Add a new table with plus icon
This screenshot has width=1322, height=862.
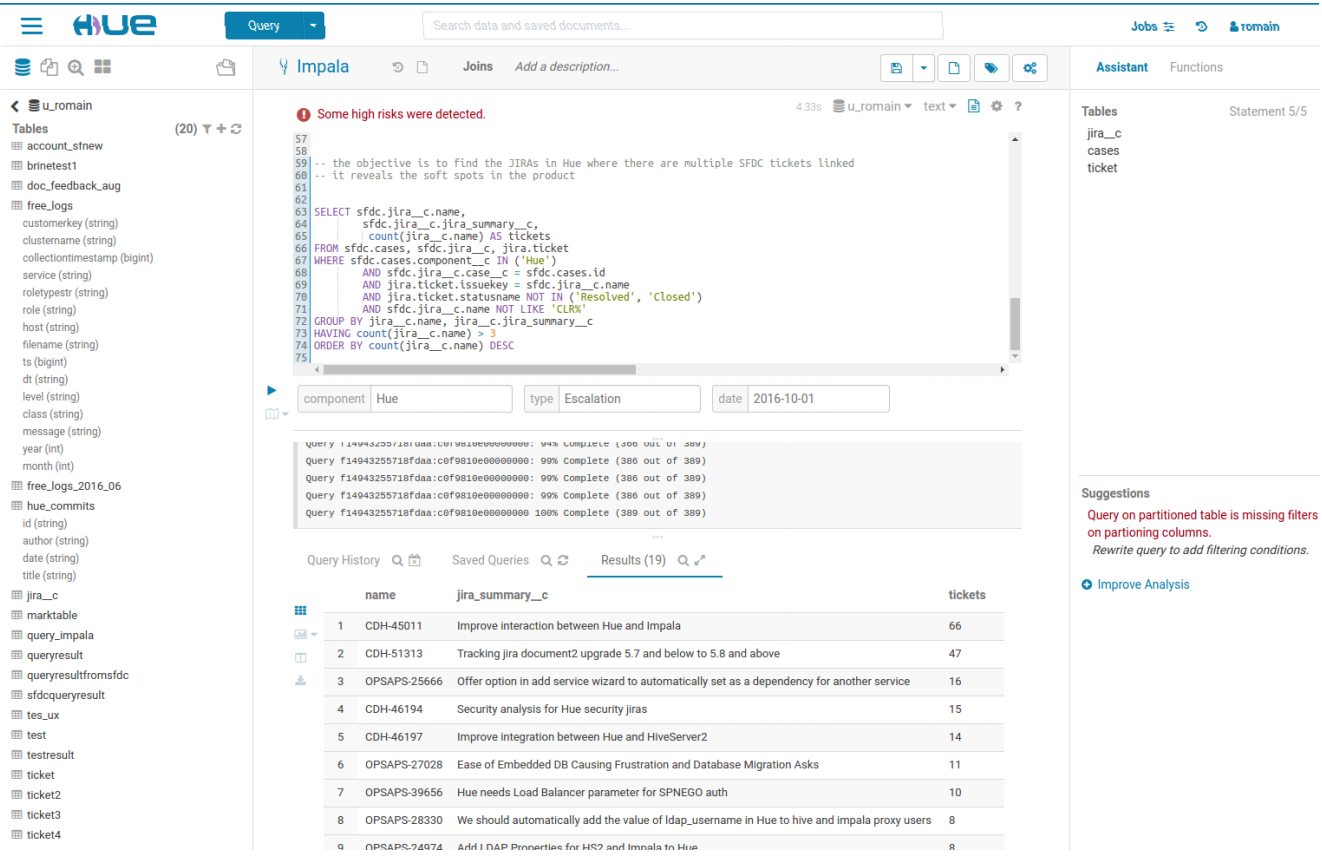(x=221, y=129)
